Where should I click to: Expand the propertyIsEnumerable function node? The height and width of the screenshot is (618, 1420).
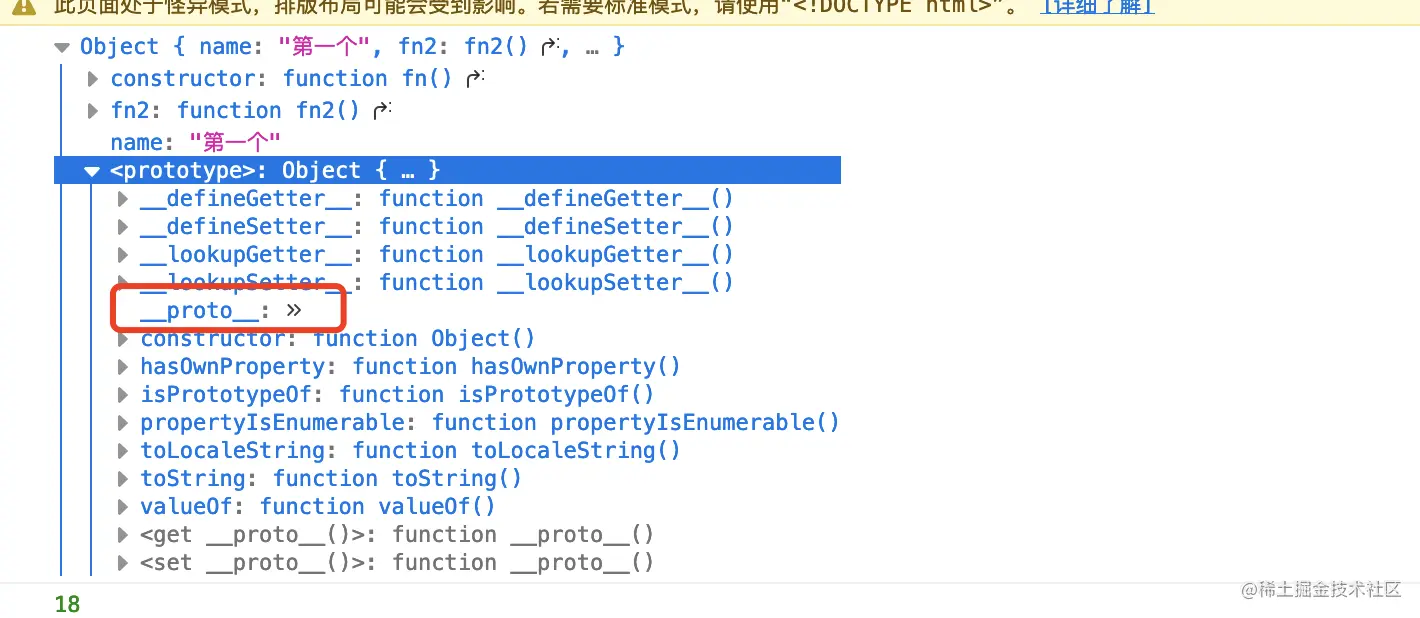coord(123,422)
